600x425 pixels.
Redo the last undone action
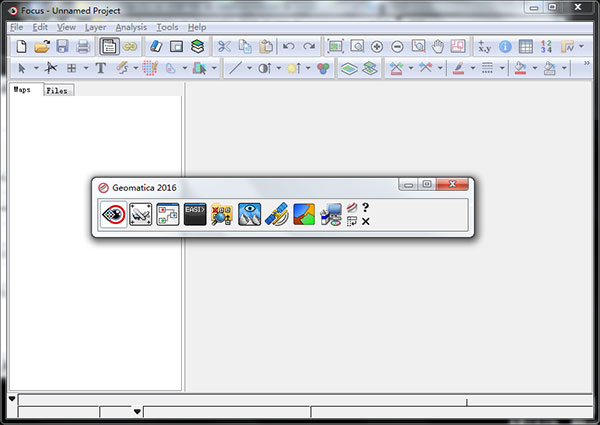309,47
